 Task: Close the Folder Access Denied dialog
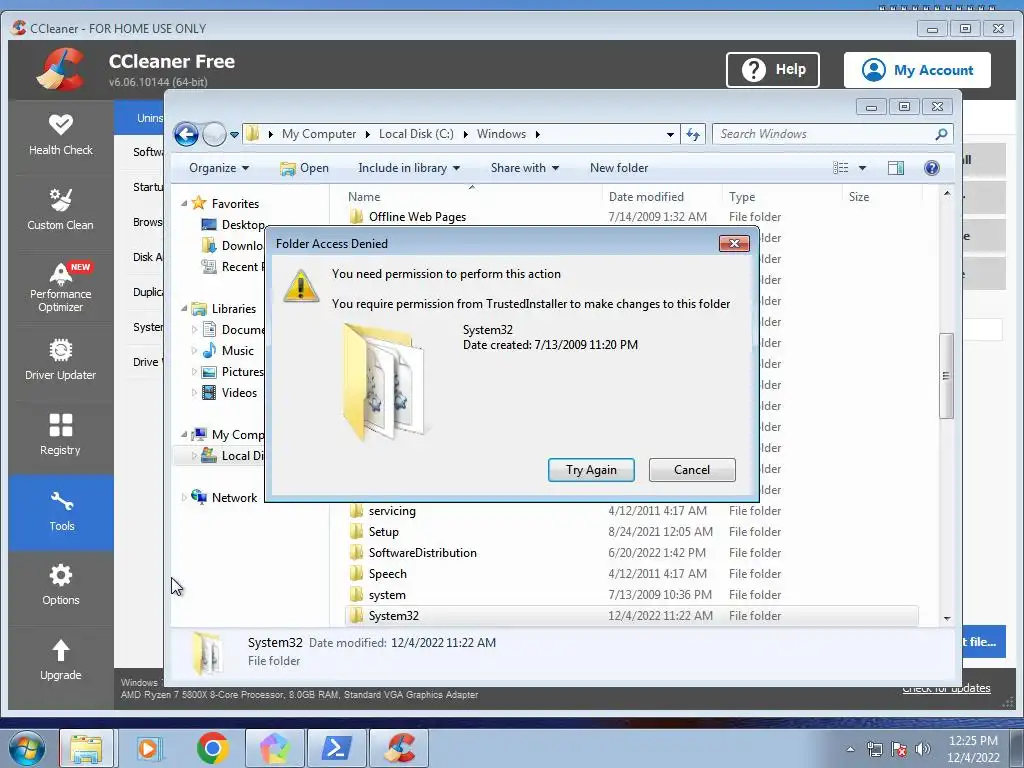pos(734,244)
